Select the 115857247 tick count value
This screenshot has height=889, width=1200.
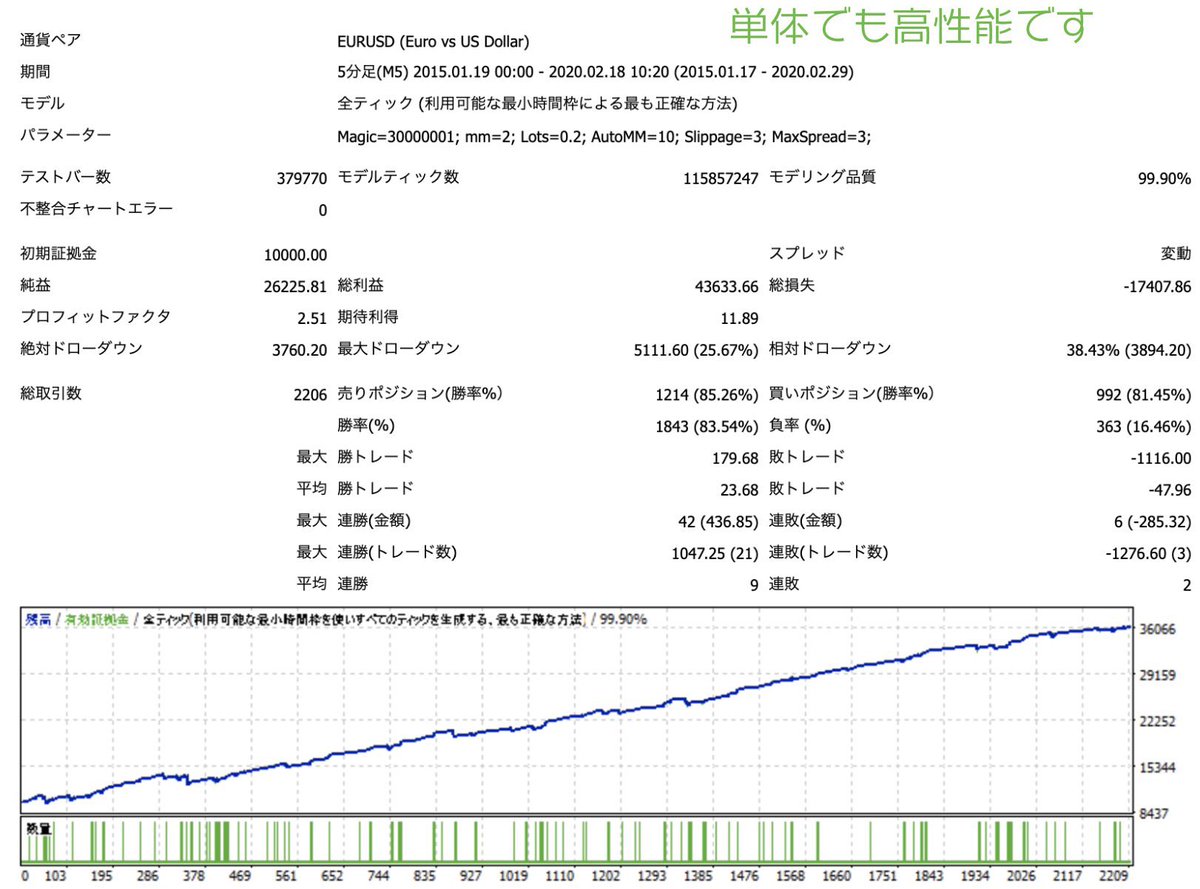[720, 179]
